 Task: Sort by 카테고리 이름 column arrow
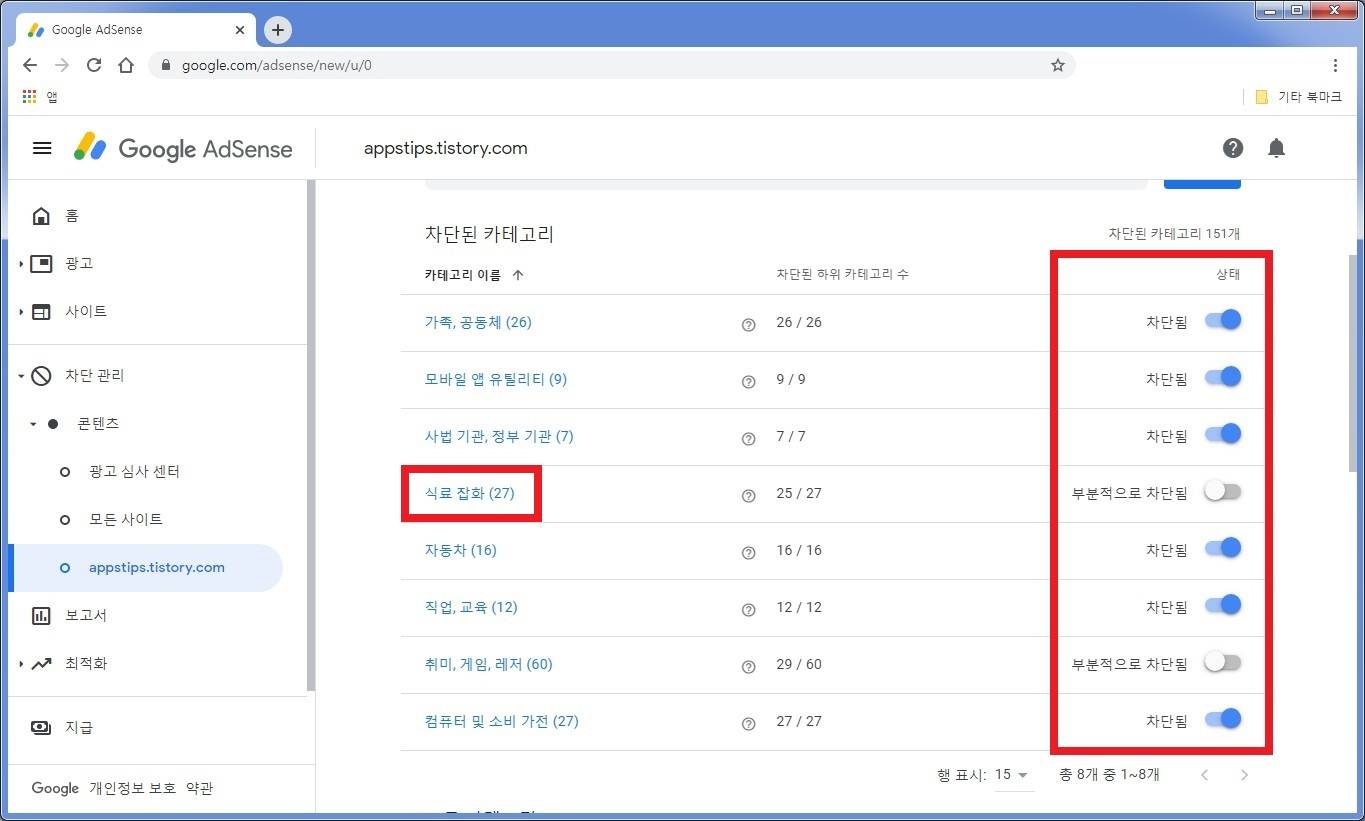click(x=518, y=275)
